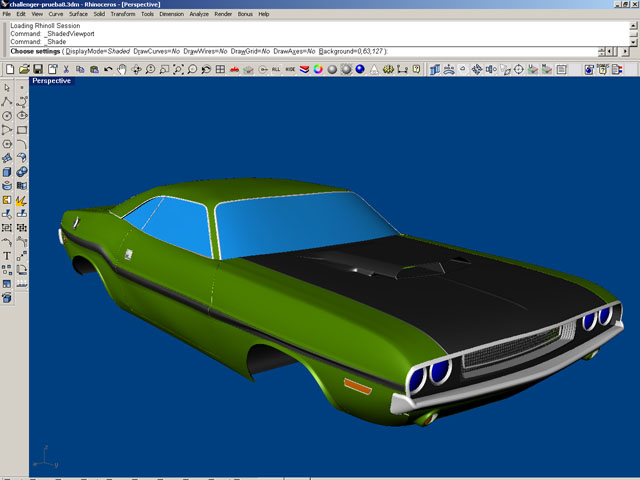Open the Layers dialog icon
The height and width of the screenshot is (480, 640).
tap(304, 69)
